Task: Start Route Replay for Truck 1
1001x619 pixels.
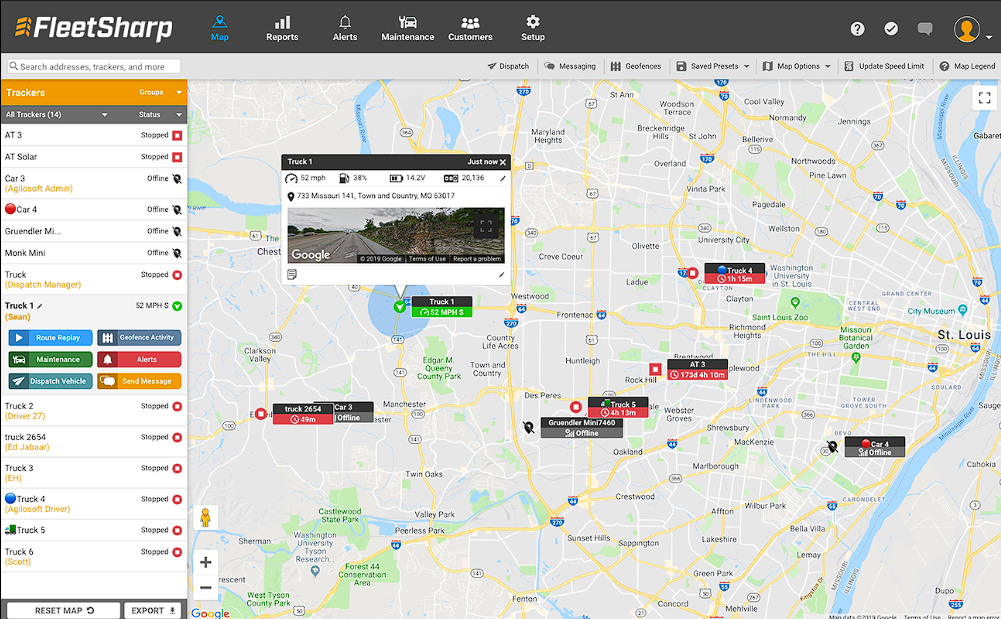Action: coord(49,337)
